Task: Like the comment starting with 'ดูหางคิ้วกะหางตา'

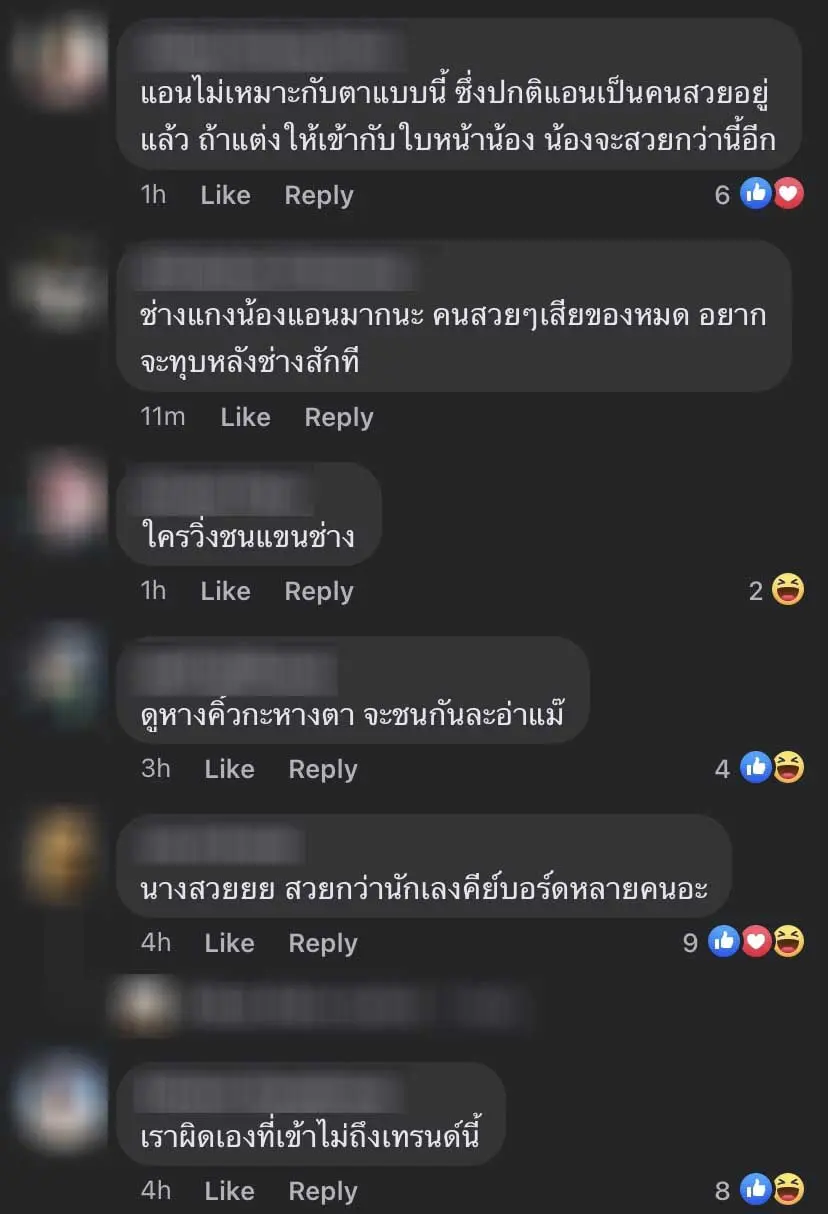Action: (x=229, y=768)
